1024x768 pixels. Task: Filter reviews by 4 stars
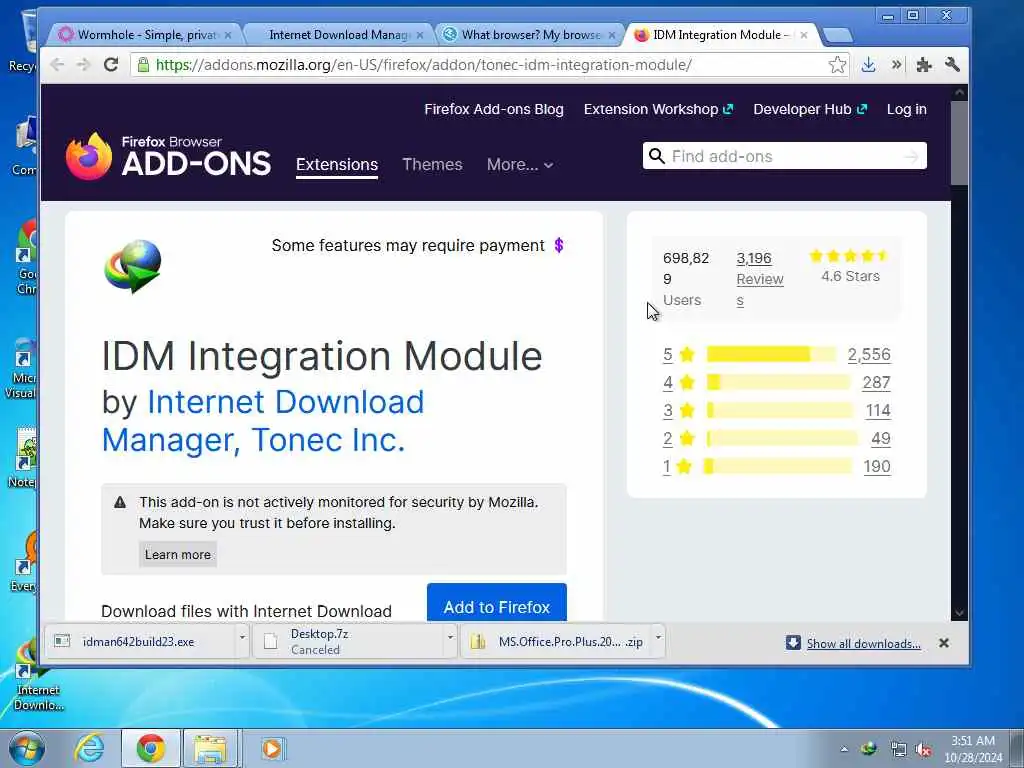[x=667, y=383]
